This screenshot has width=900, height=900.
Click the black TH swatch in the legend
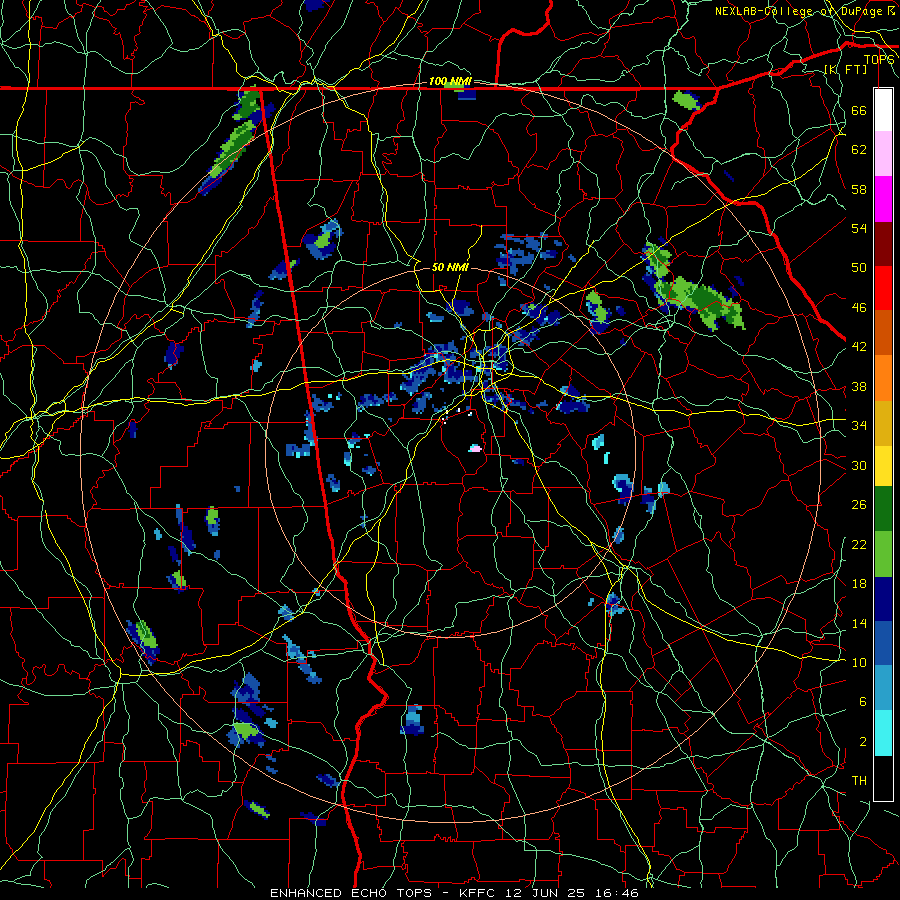(883, 777)
